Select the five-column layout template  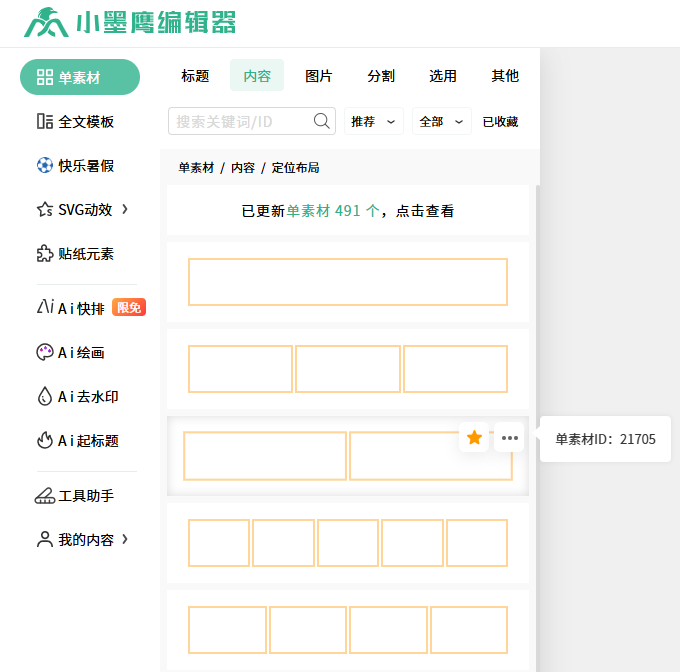coord(348,543)
